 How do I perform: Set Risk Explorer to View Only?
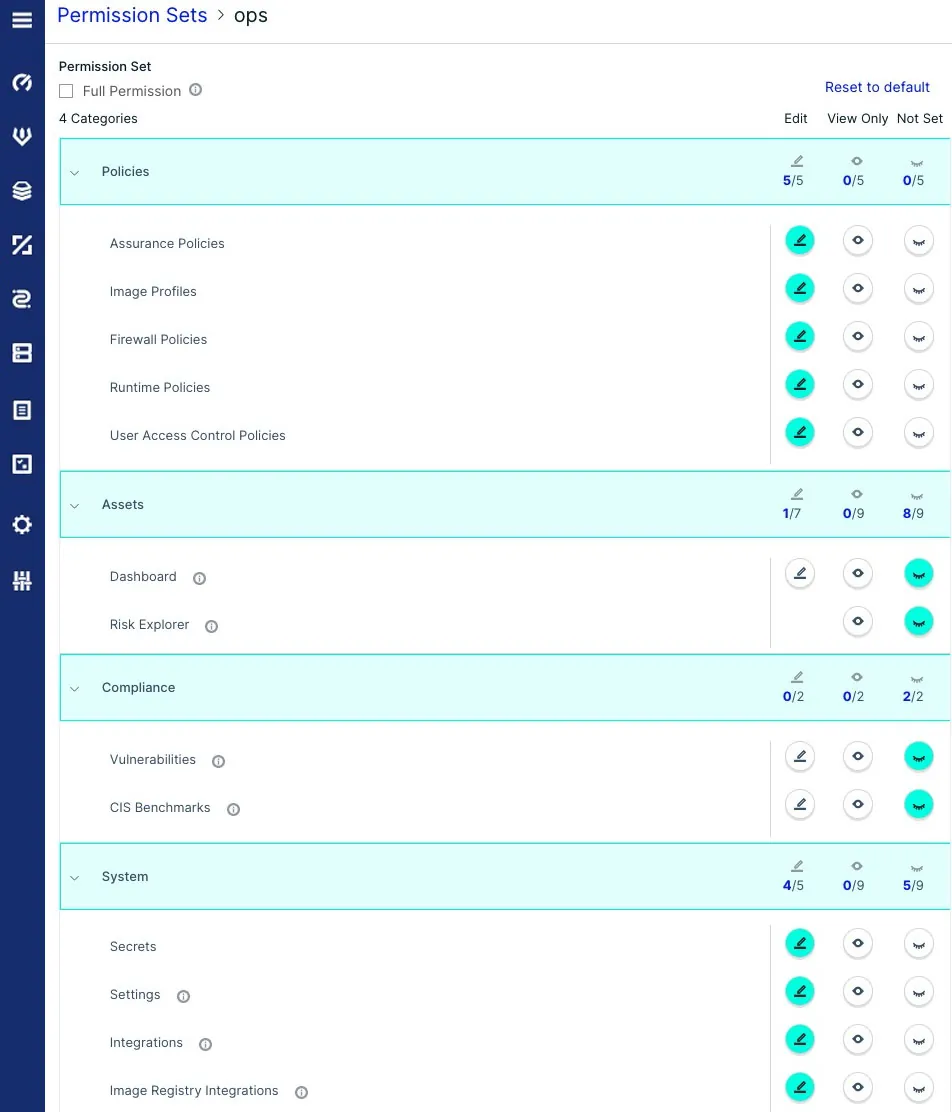pyautogui.click(x=858, y=621)
